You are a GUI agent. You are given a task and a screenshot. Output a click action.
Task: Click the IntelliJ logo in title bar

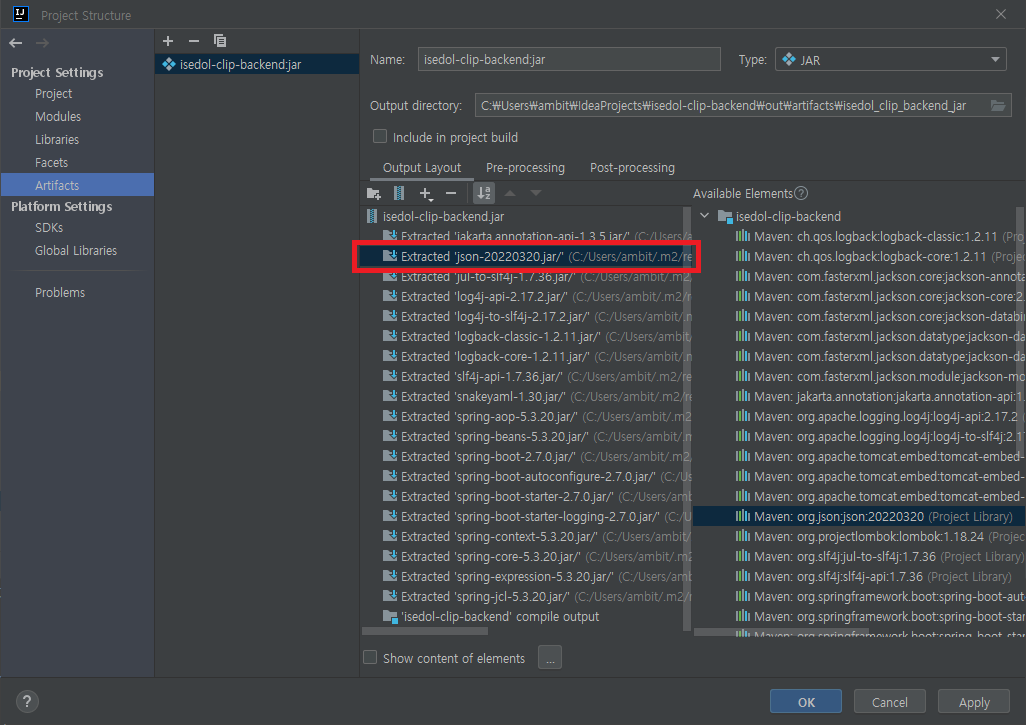coord(20,14)
